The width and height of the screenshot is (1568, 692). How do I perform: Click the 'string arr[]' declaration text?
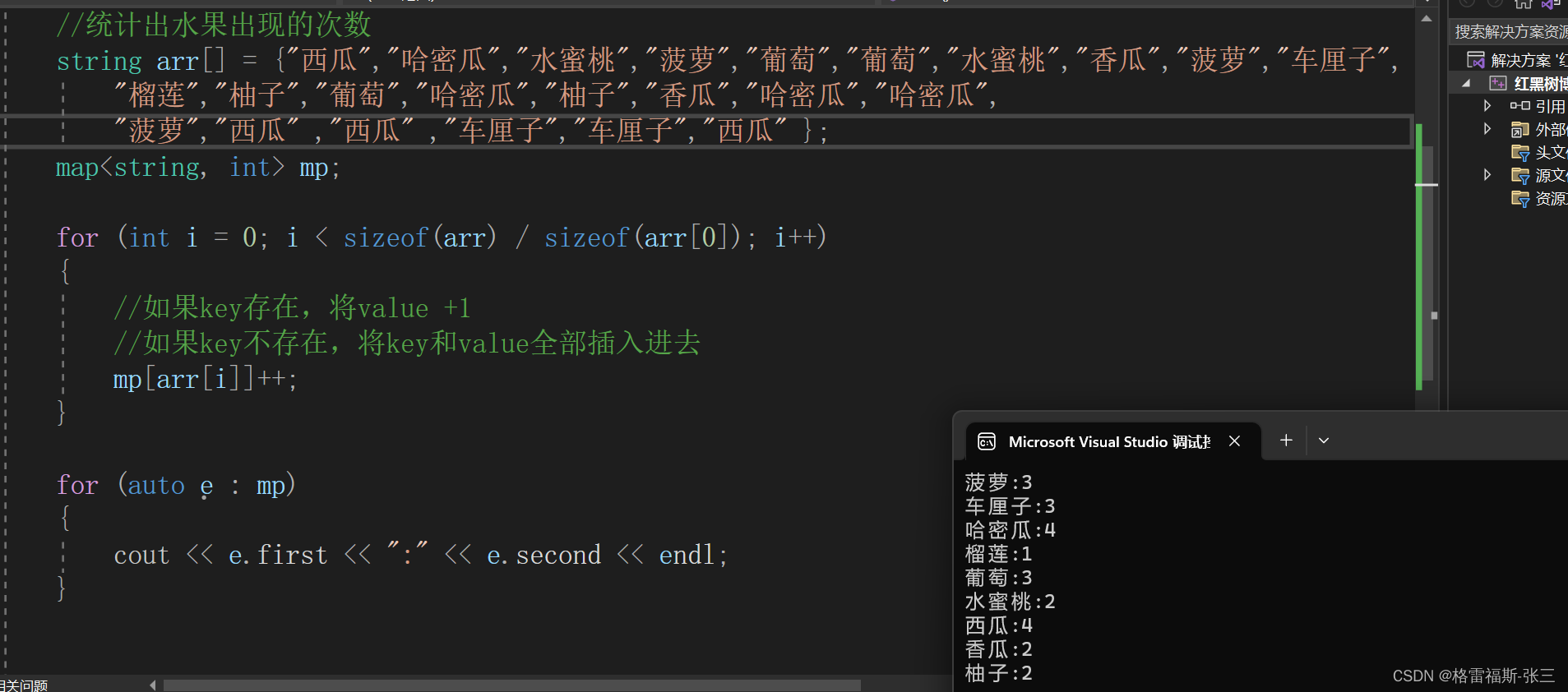[x=140, y=61]
